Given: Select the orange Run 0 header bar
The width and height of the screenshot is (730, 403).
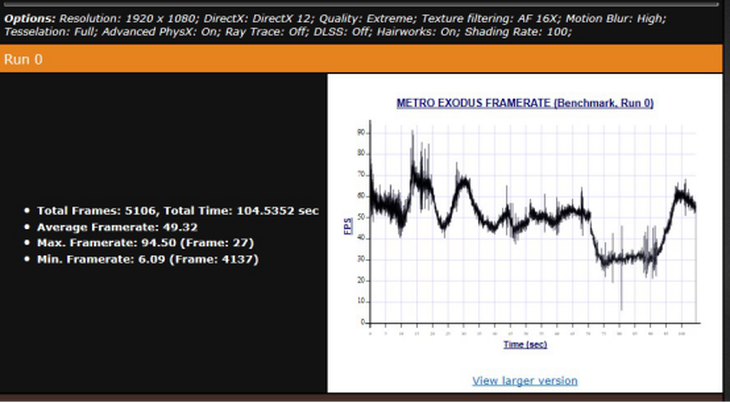Looking at the screenshot, I should tap(364, 59).
